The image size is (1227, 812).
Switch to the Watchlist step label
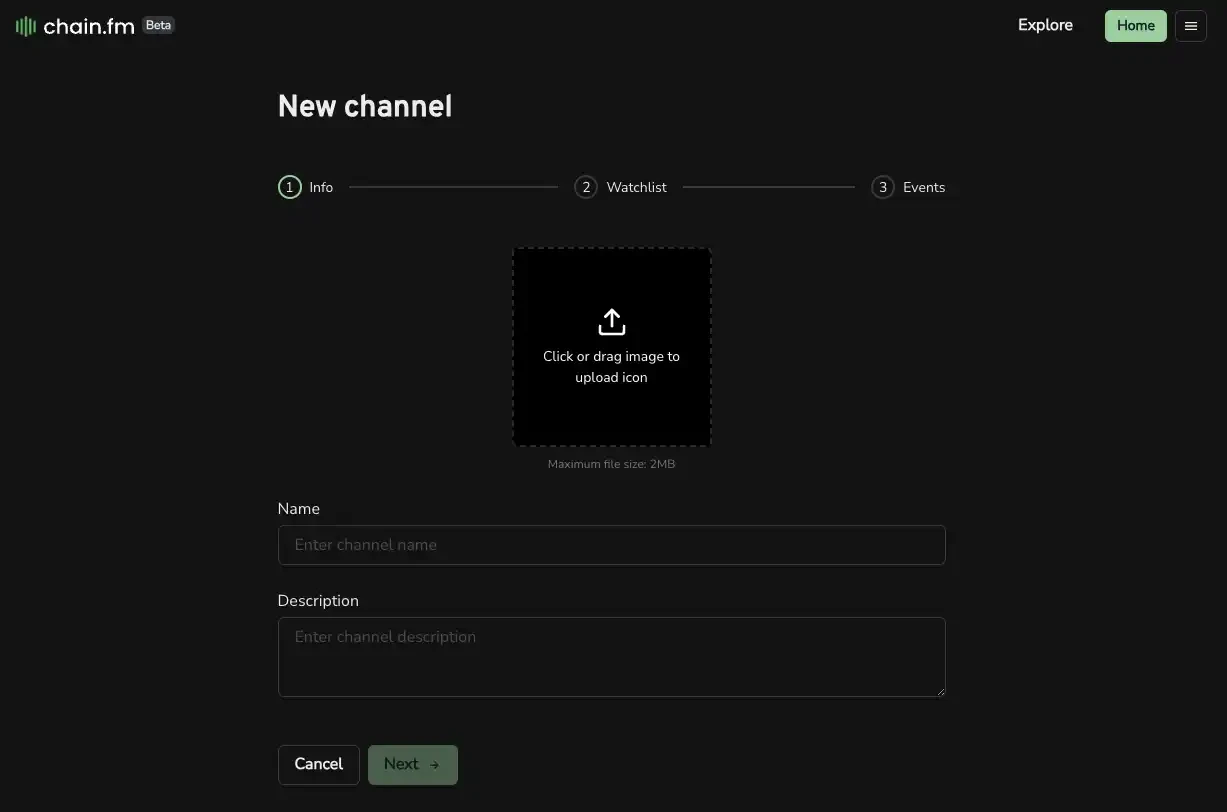(x=636, y=187)
